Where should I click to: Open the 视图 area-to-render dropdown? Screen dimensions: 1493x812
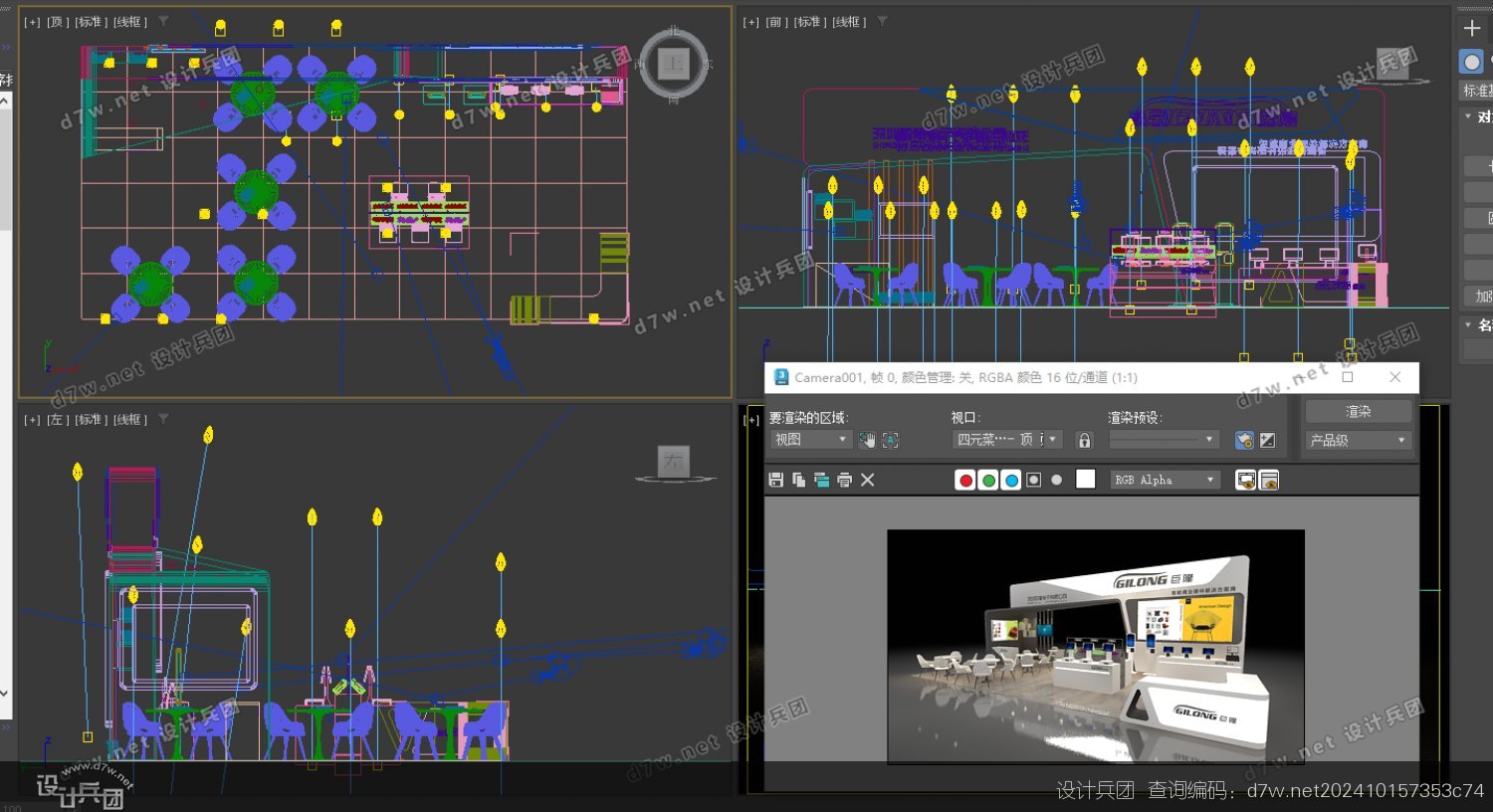[x=810, y=440]
